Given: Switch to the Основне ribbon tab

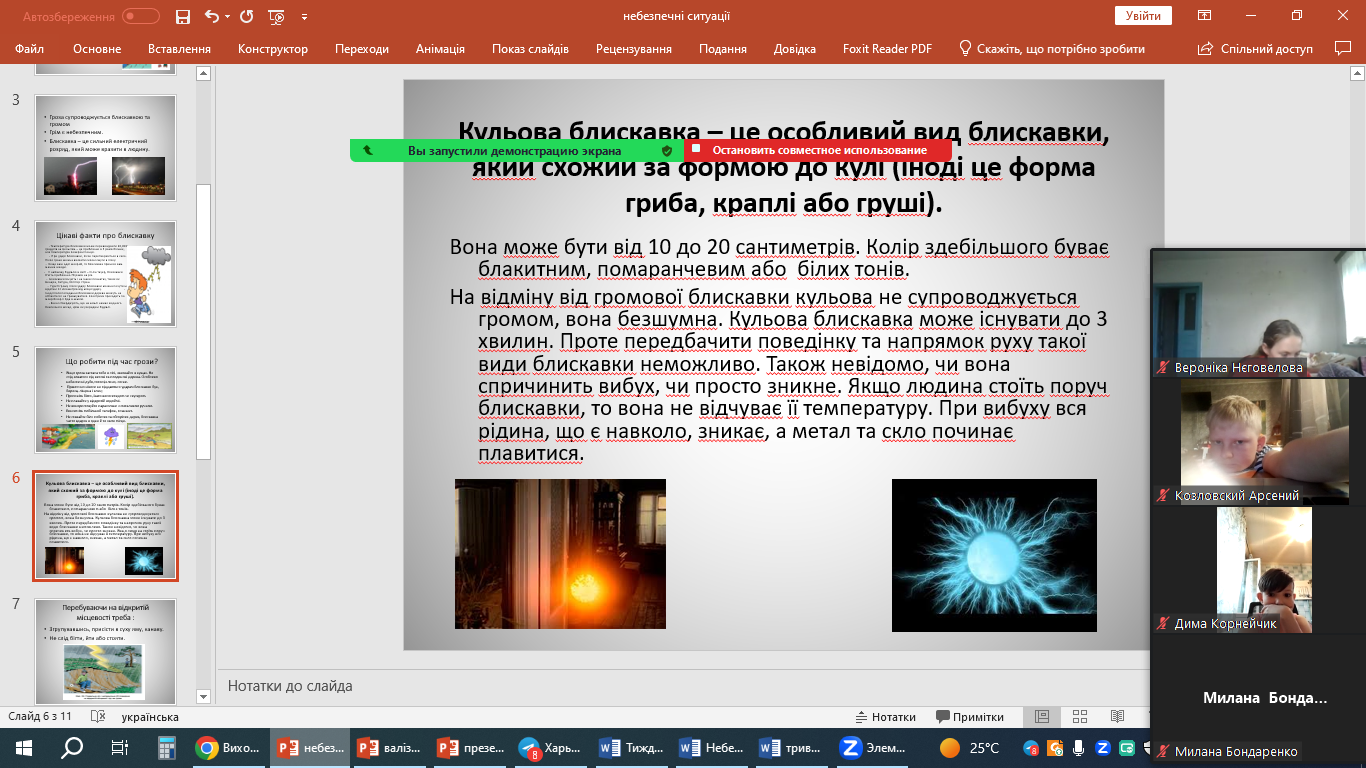Looking at the screenshot, I should [97, 49].
